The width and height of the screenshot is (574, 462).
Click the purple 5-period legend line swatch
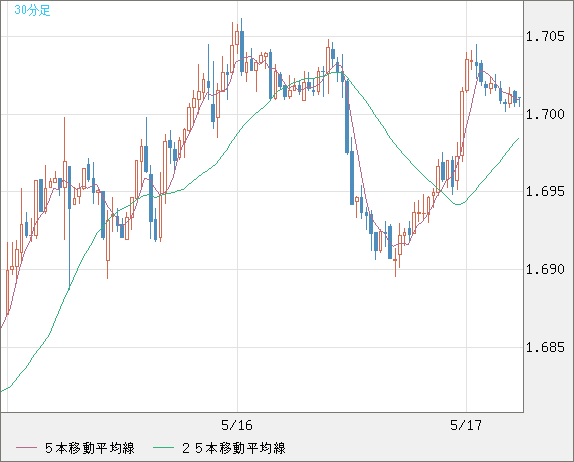26,448
